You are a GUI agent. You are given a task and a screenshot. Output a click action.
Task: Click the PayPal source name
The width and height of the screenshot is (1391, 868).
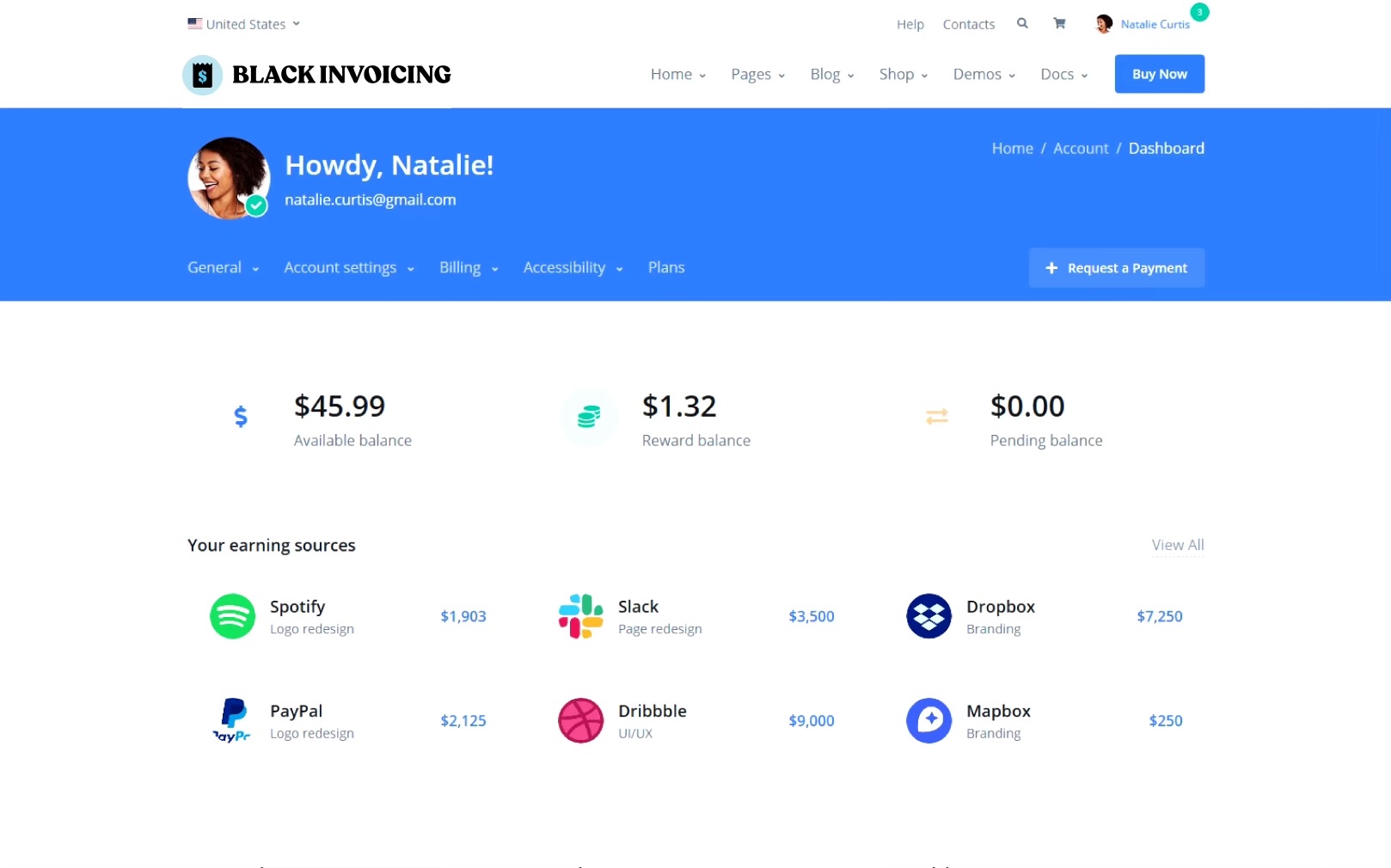tap(297, 712)
